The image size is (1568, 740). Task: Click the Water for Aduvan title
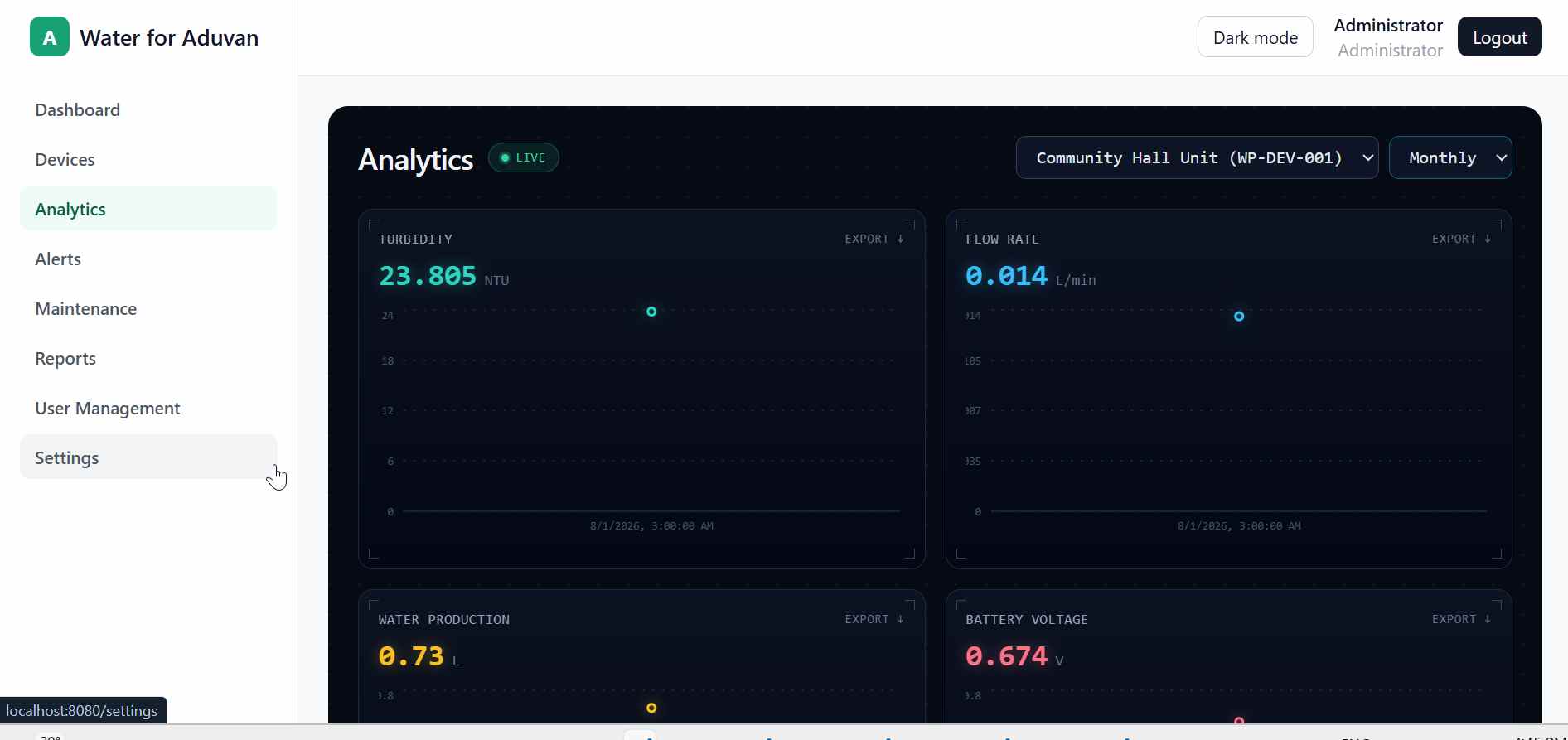tap(169, 37)
